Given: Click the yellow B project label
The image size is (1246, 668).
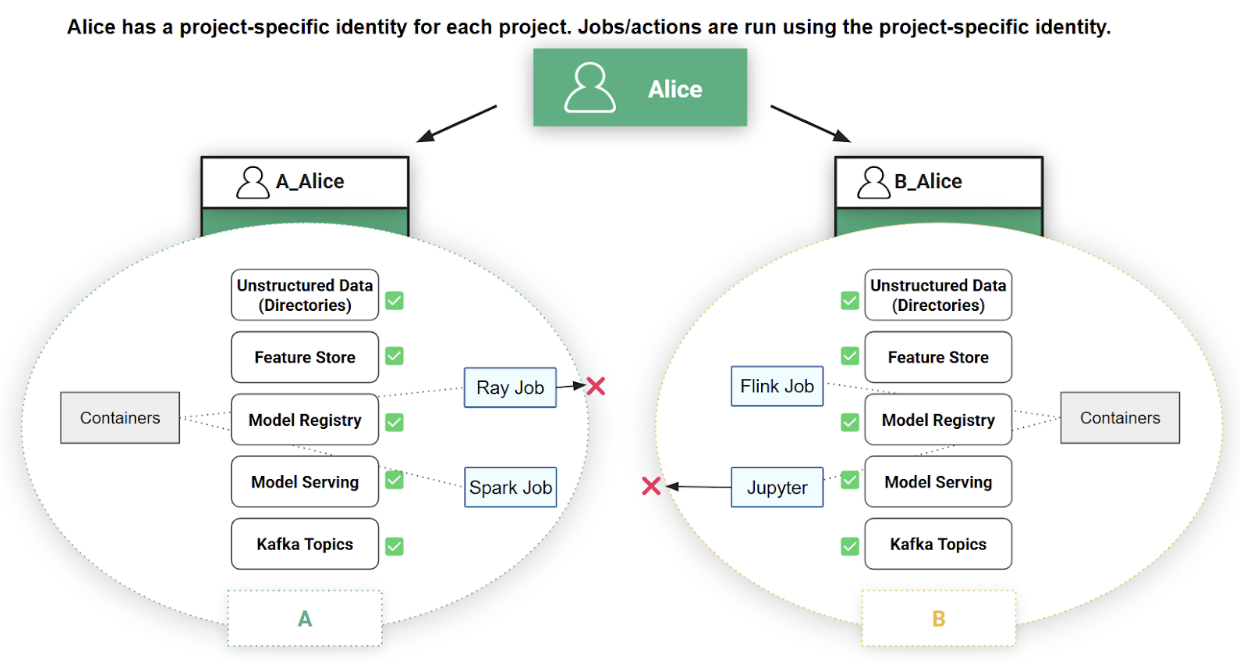Looking at the screenshot, I should (938, 619).
